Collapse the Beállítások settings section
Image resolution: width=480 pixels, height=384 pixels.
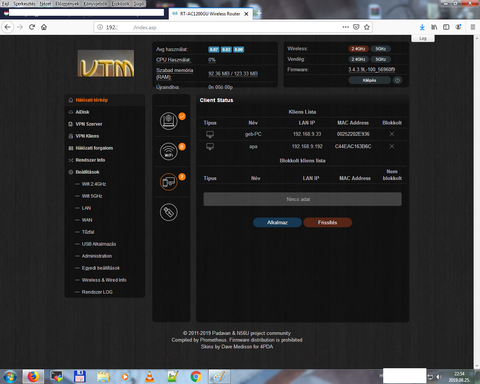pyautogui.click(x=88, y=172)
